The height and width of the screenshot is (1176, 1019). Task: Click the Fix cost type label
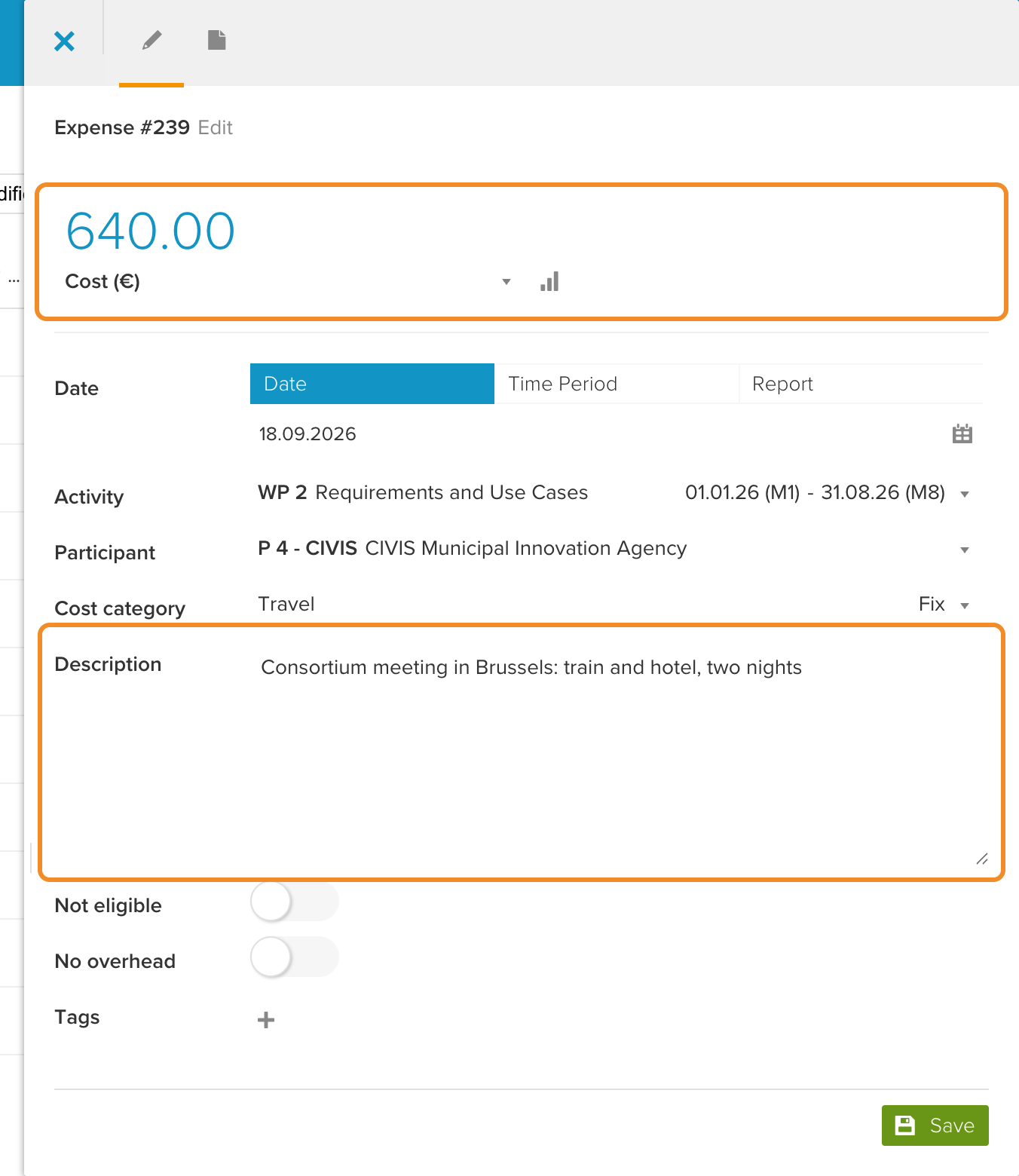point(932,604)
